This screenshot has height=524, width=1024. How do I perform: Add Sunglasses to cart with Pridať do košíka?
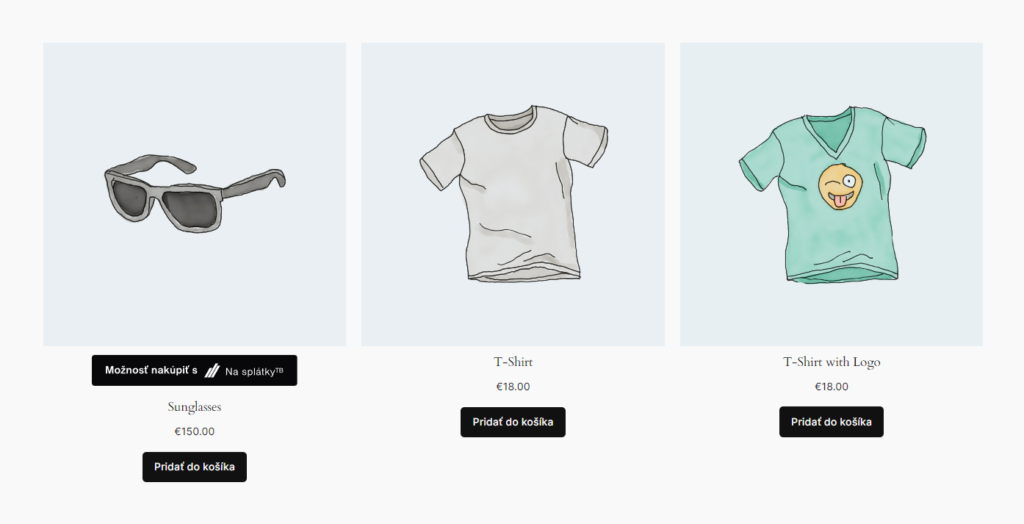195,467
